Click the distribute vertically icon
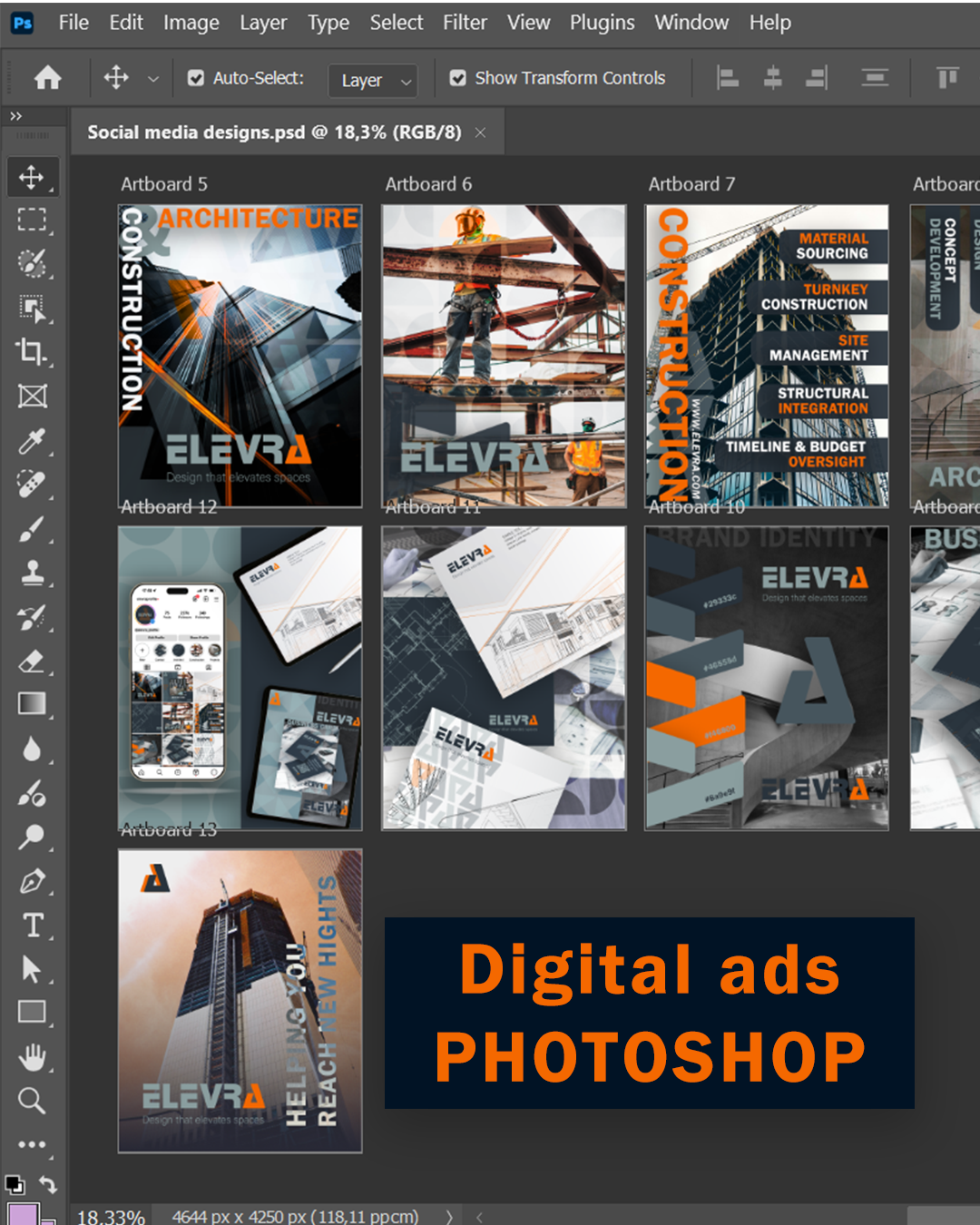 click(x=875, y=78)
